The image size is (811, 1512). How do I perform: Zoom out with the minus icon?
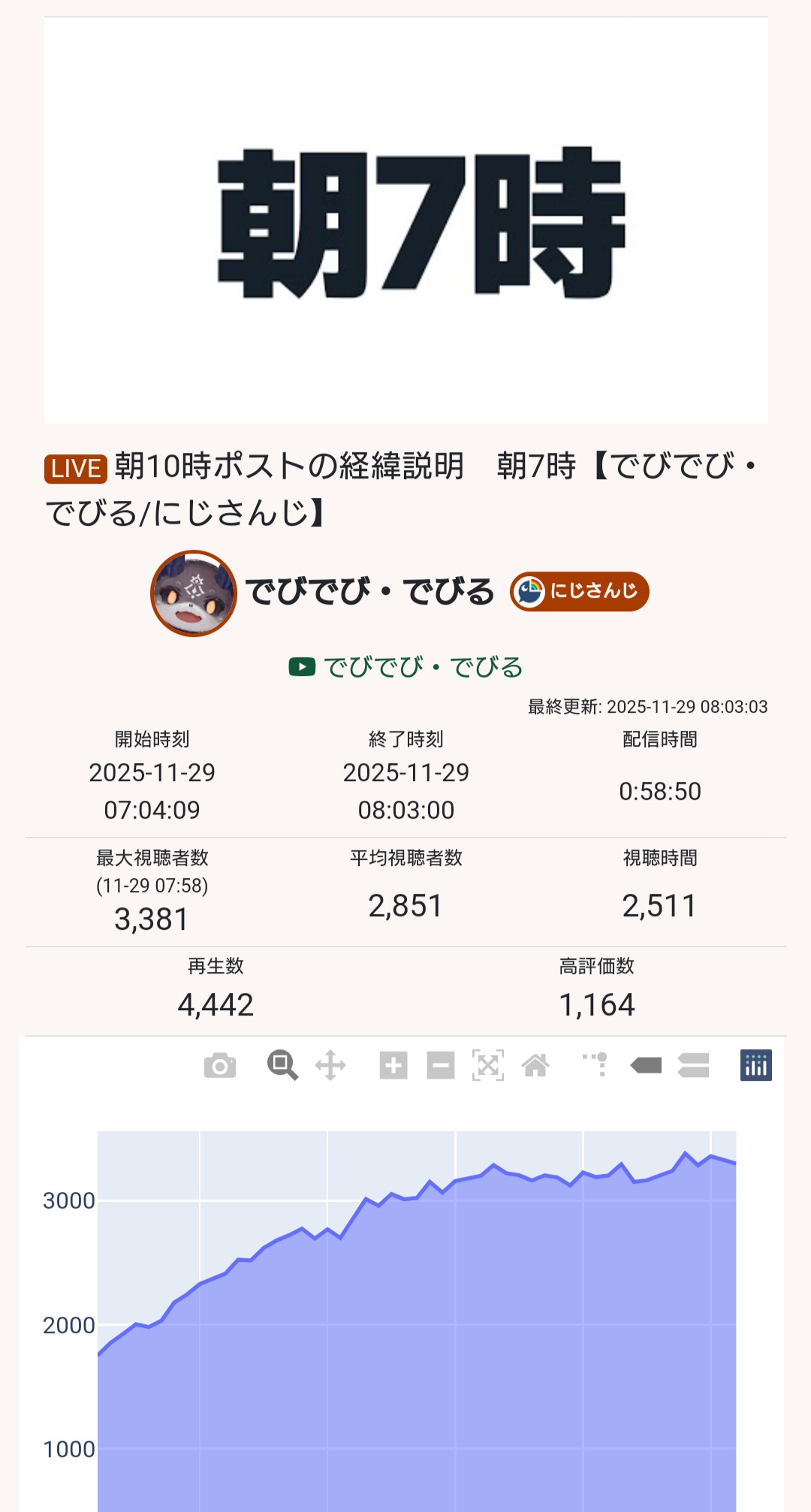[441, 1065]
